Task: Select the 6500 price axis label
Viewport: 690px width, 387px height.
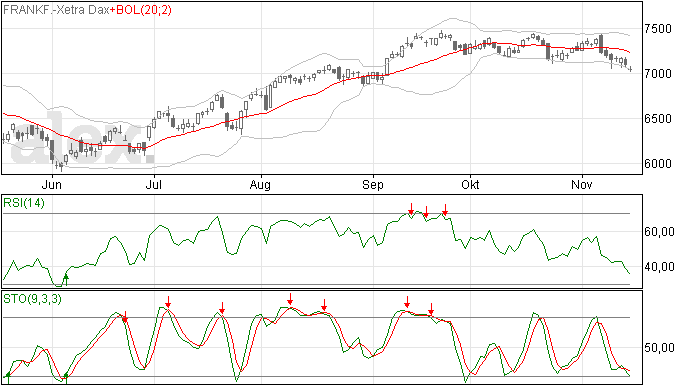Action: point(658,119)
